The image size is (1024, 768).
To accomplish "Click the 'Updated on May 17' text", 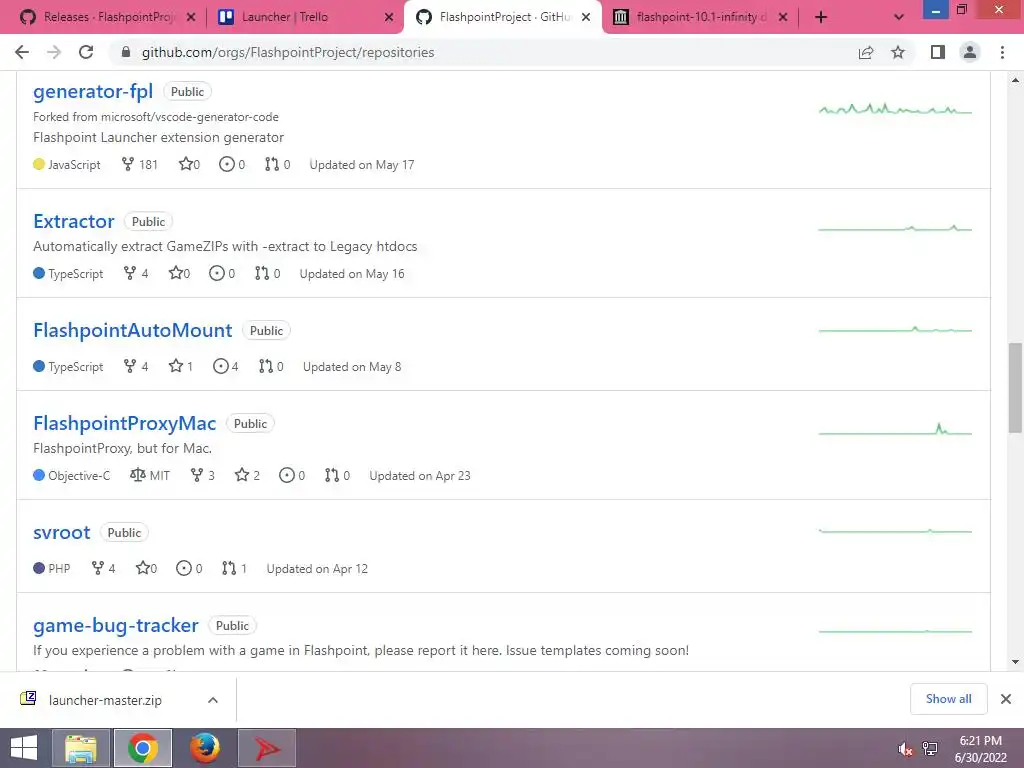I will 362,165.
